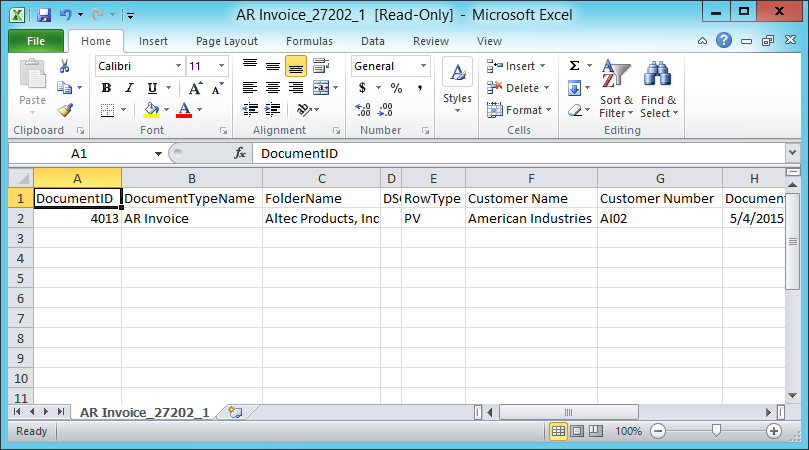Click the Fill down arrow icon

click(574, 88)
